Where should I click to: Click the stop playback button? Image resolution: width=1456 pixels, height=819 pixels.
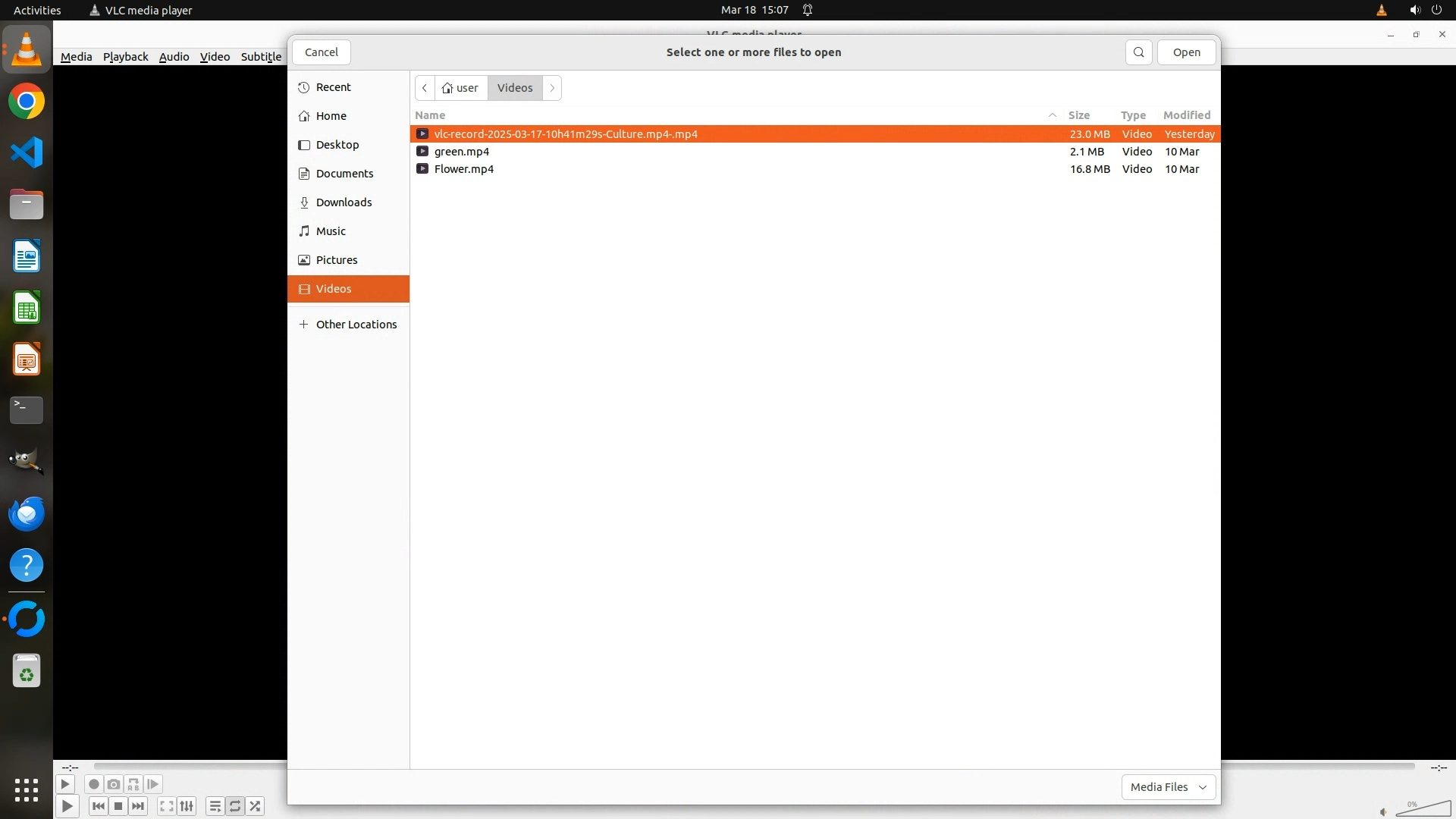118,806
